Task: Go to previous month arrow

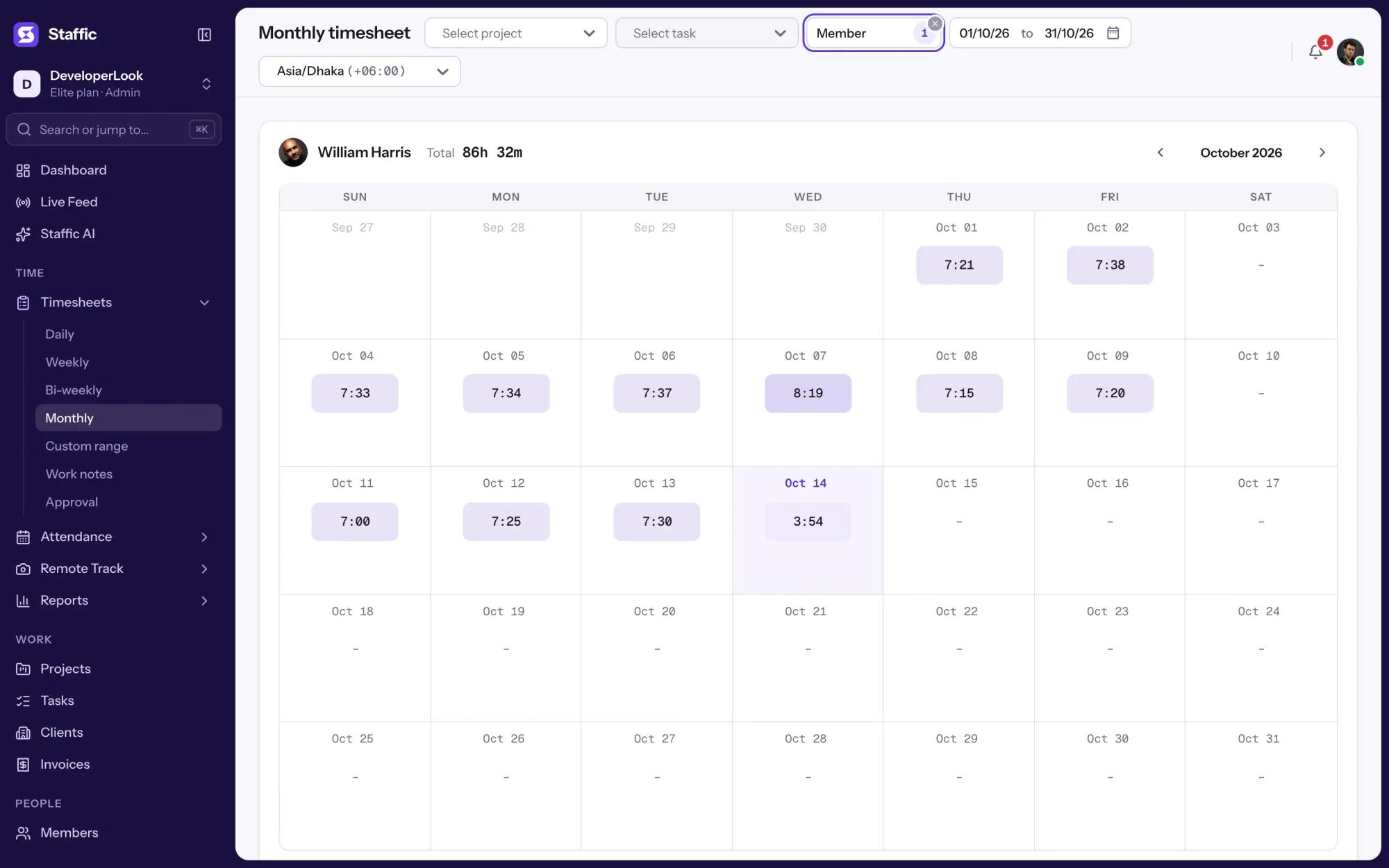Action: pyautogui.click(x=1160, y=153)
